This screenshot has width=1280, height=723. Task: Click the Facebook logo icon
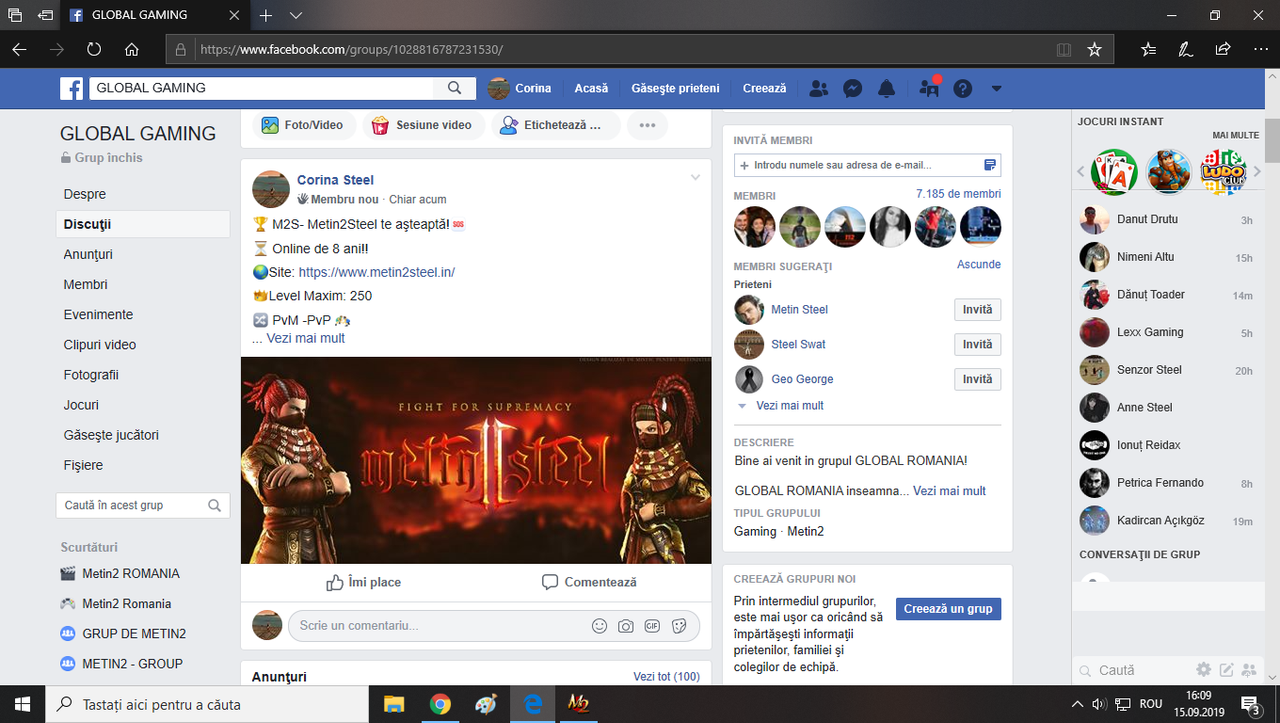72,89
